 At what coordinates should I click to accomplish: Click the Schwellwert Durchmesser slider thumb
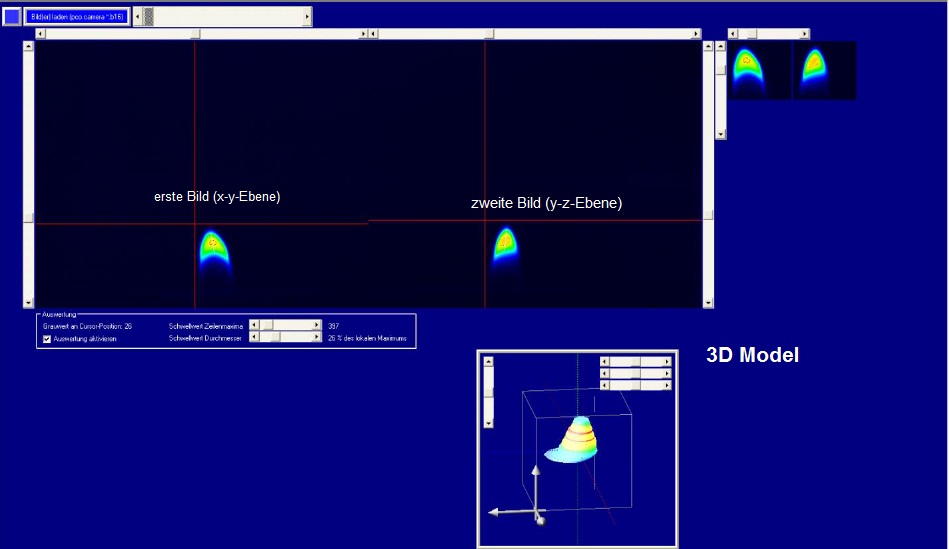(x=275, y=338)
